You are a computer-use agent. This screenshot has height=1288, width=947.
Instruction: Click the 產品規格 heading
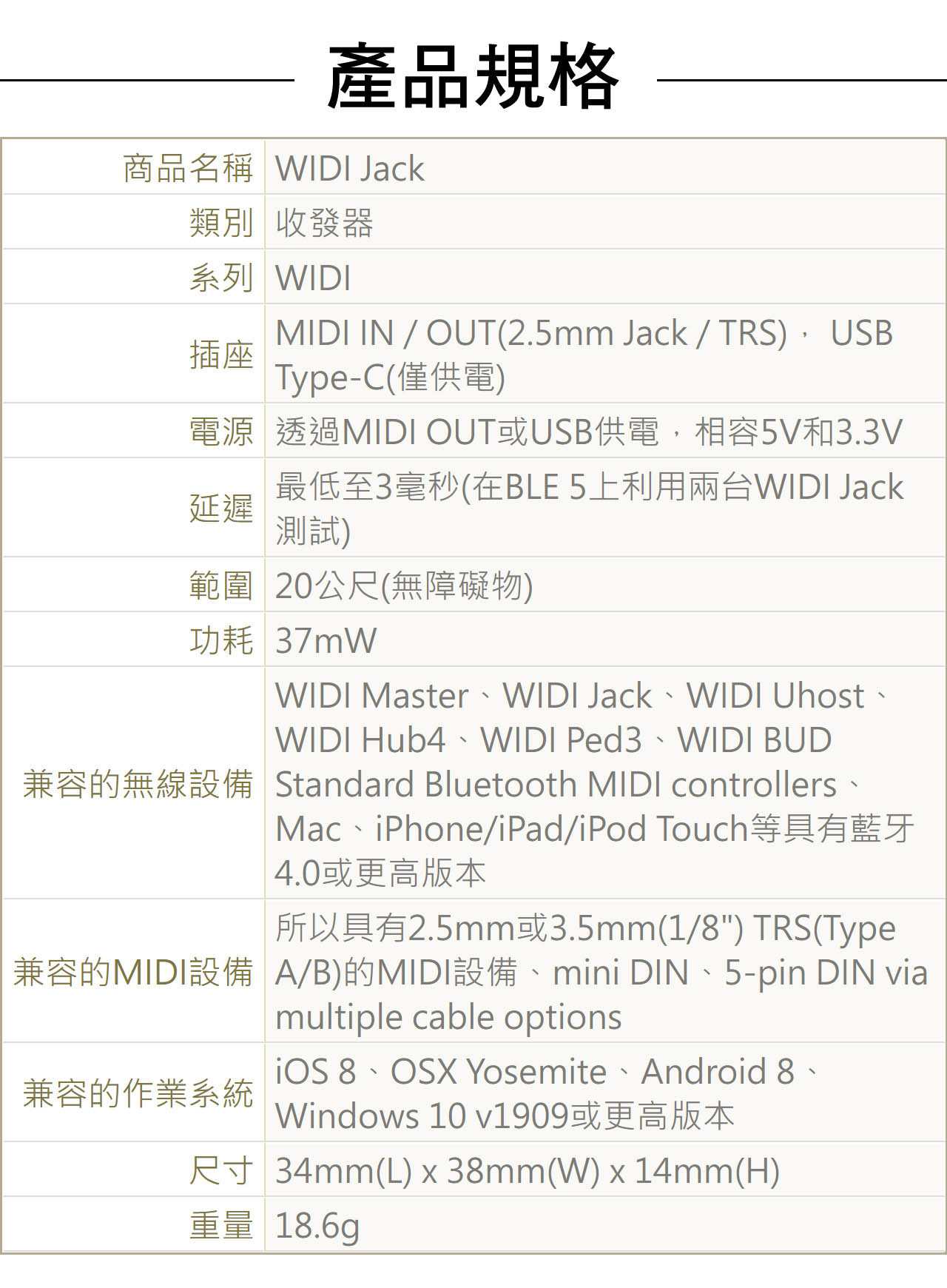(x=473, y=76)
